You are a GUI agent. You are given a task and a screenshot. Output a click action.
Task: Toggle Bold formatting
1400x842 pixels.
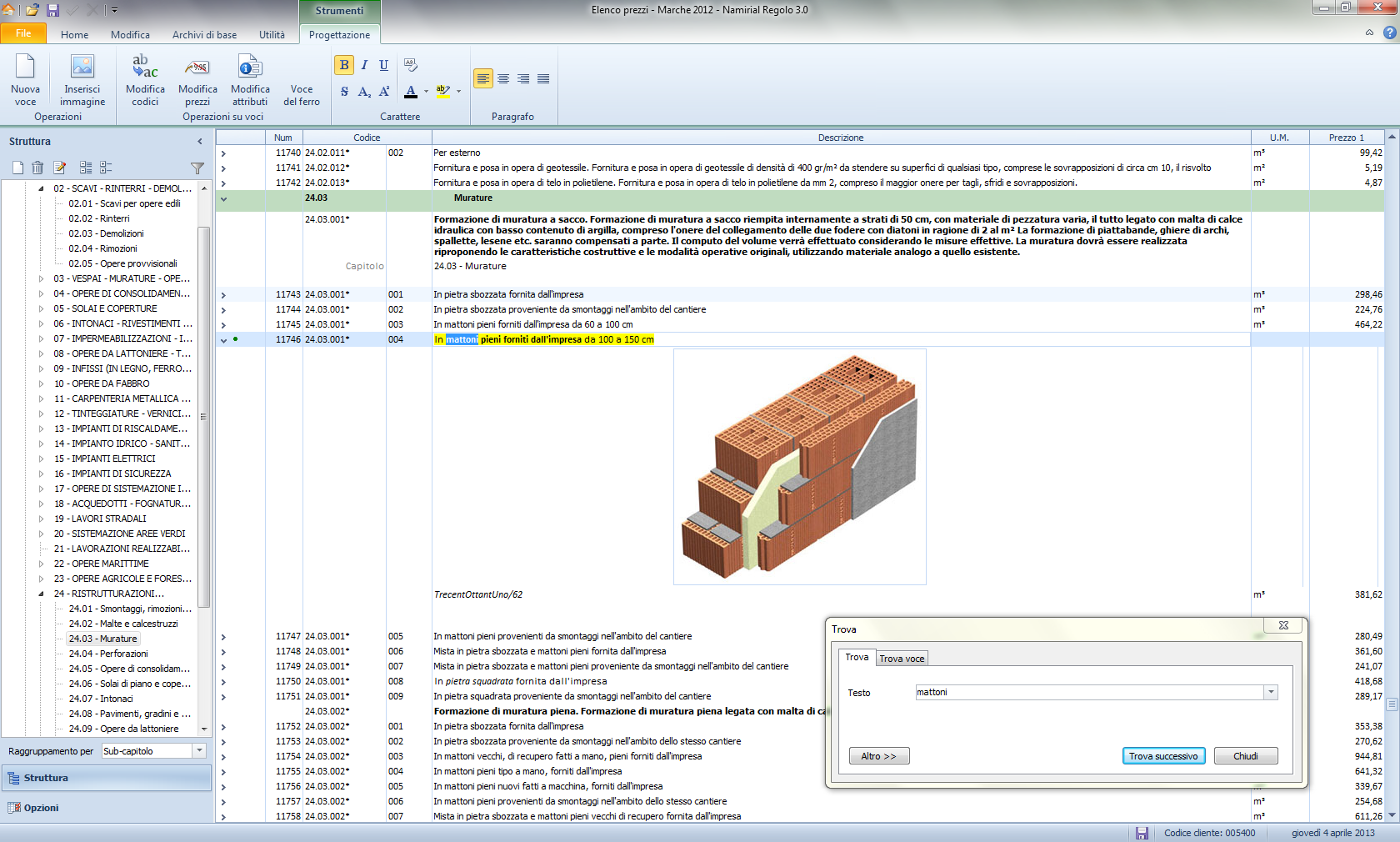point(344,65)
